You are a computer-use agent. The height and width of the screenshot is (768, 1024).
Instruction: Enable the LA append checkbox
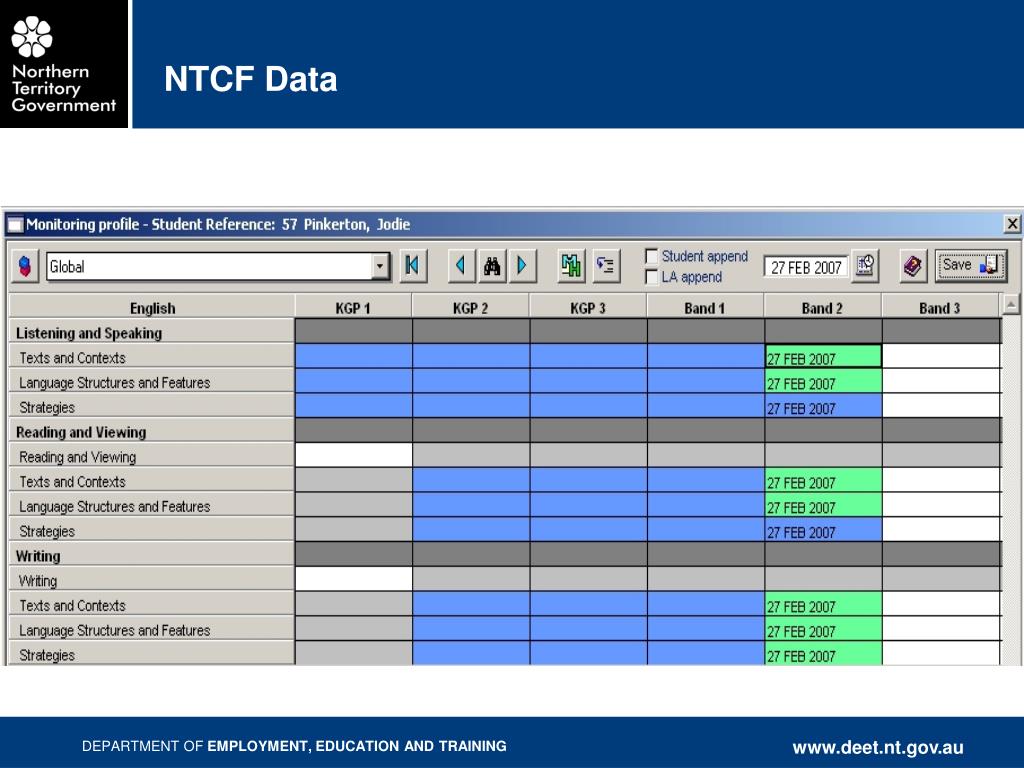click(x=651, y=277)
